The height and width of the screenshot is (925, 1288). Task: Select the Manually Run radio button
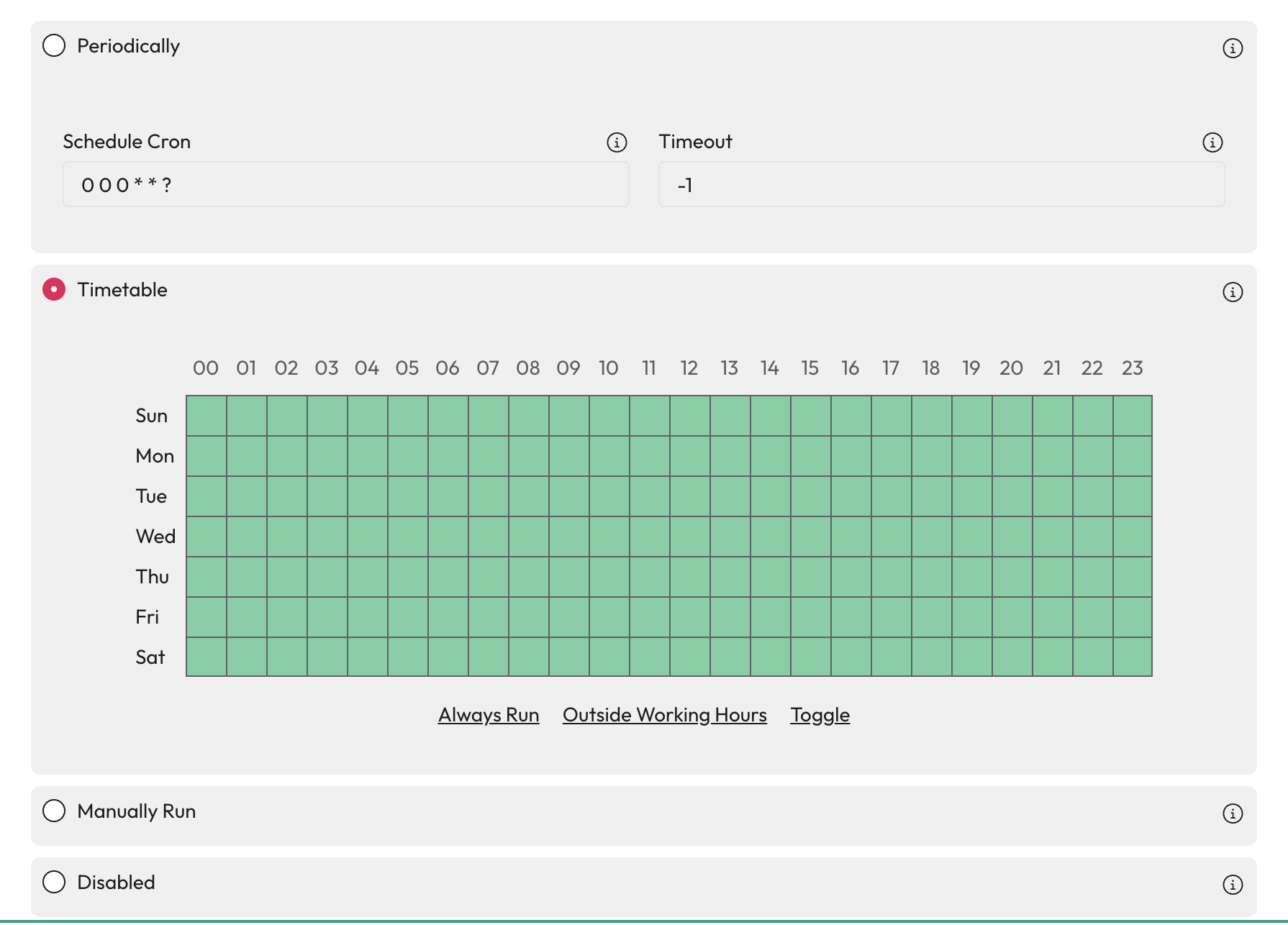point(54,811)
